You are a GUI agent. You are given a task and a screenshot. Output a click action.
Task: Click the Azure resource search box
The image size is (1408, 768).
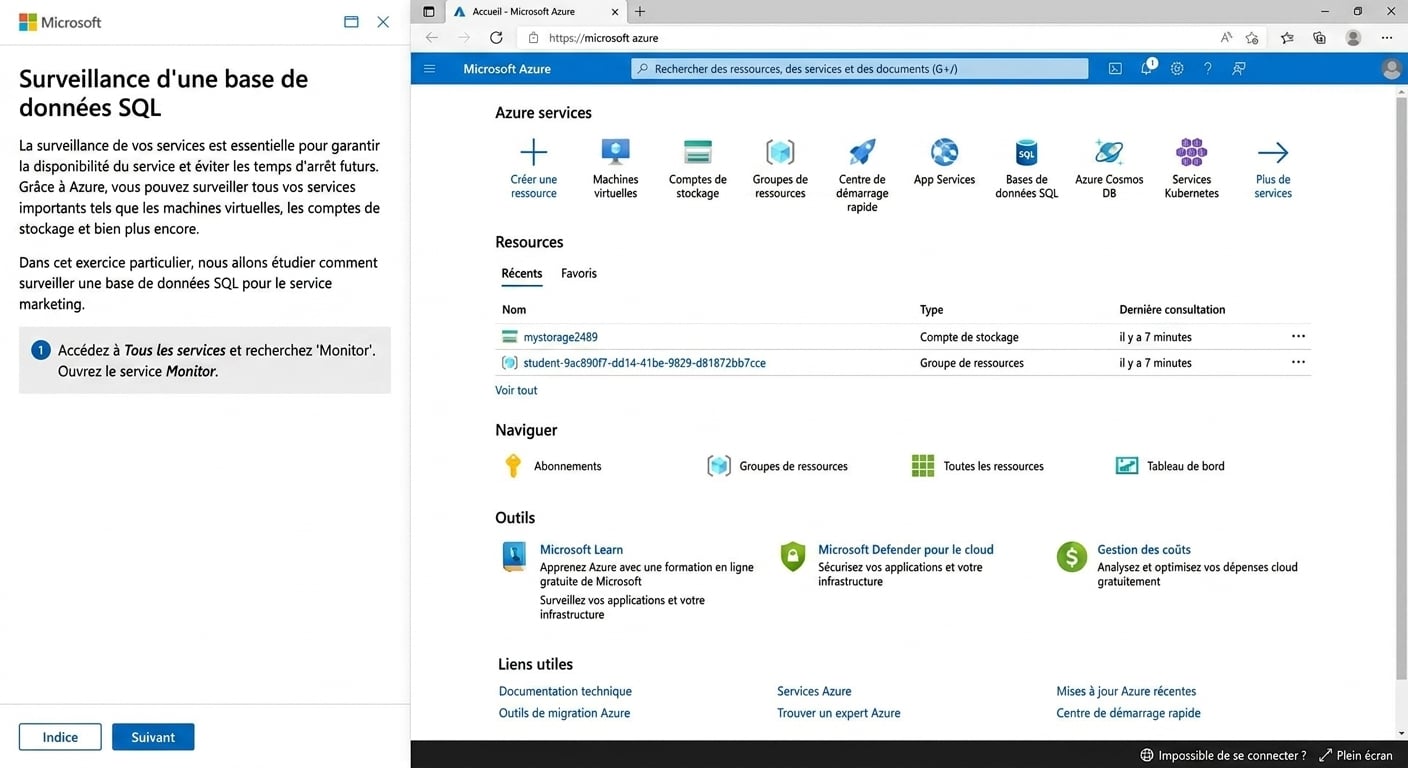(860, 69)
